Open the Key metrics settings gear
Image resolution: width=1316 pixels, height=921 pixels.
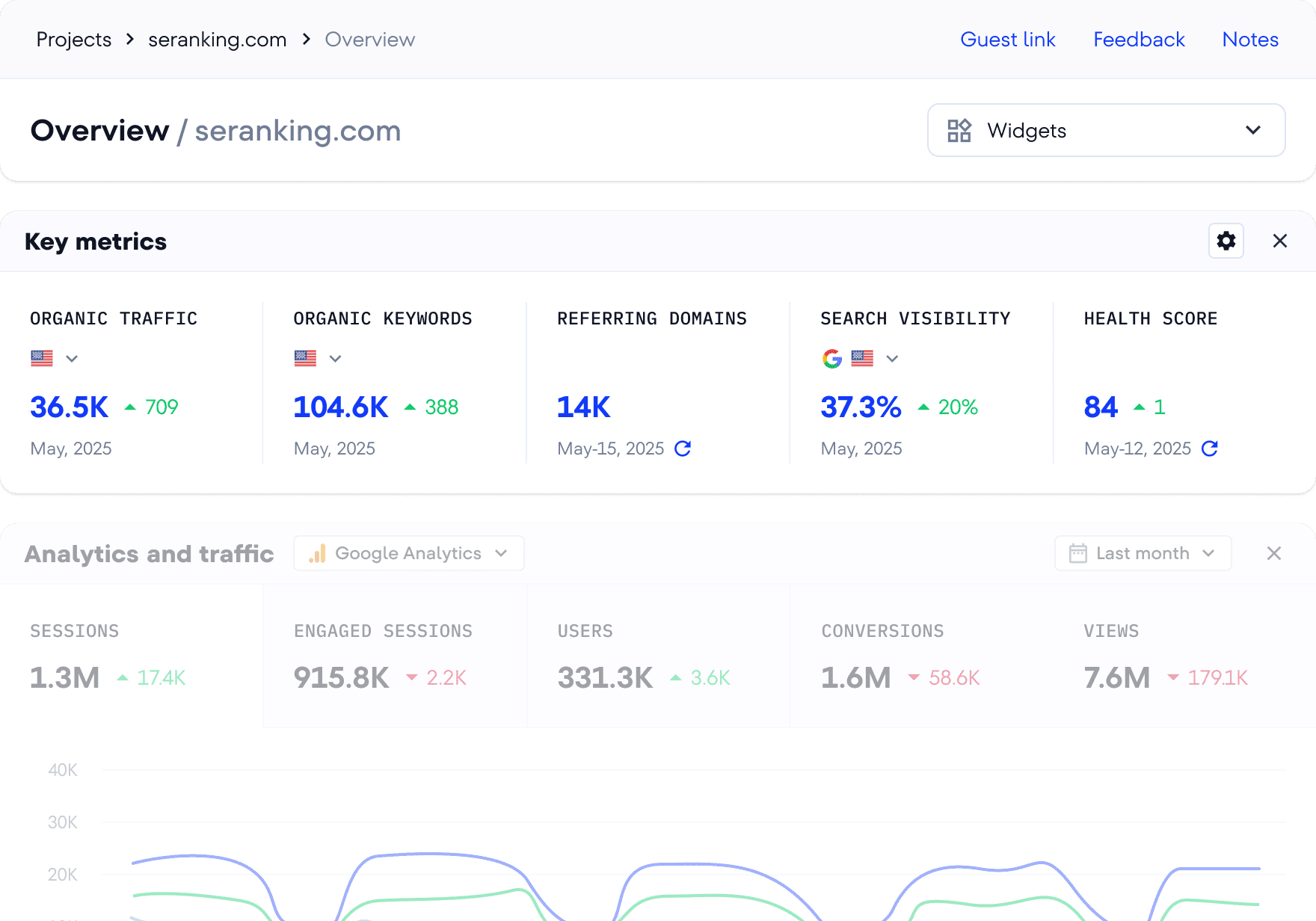1226,241
